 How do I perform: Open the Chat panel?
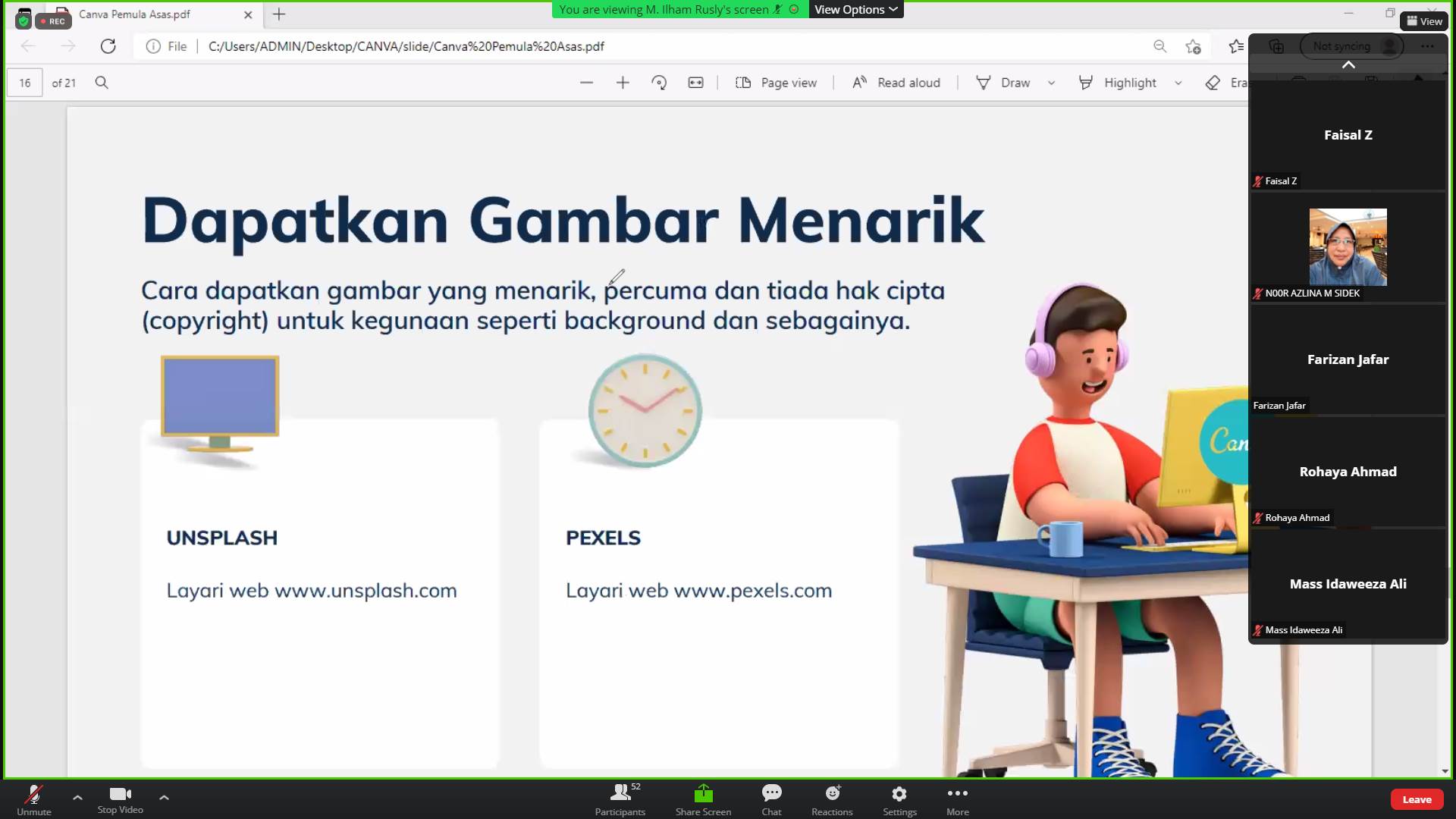click(x=771, y=800)
